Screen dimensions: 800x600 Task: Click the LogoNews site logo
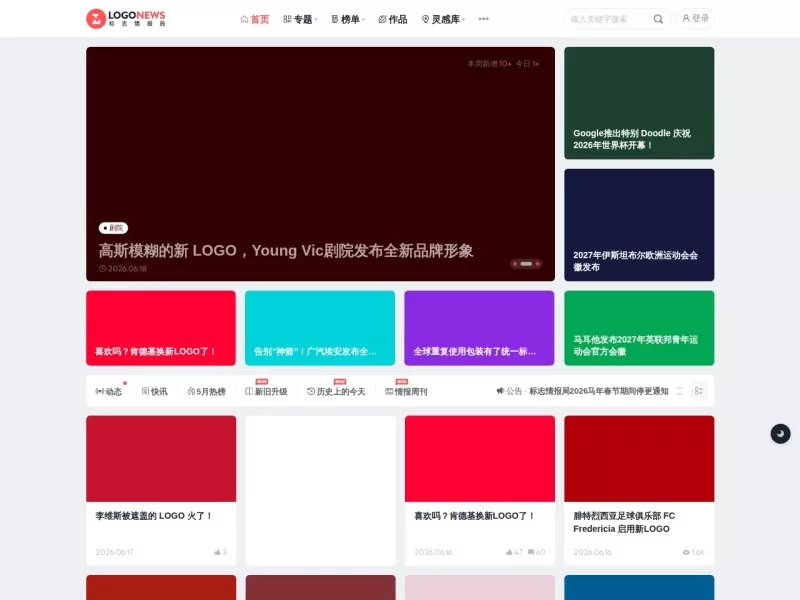tap(126, 19)
